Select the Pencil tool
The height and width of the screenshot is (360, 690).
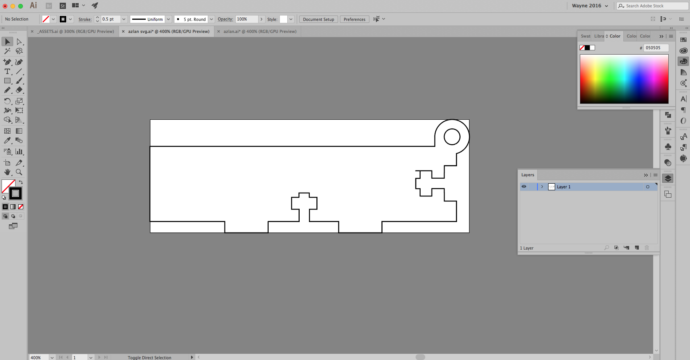[7, 90]
